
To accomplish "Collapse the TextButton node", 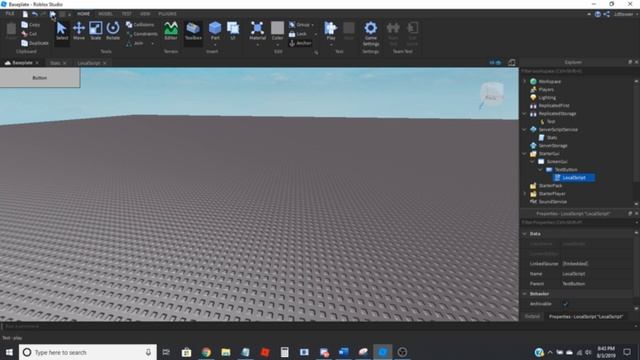I will 540,169.
